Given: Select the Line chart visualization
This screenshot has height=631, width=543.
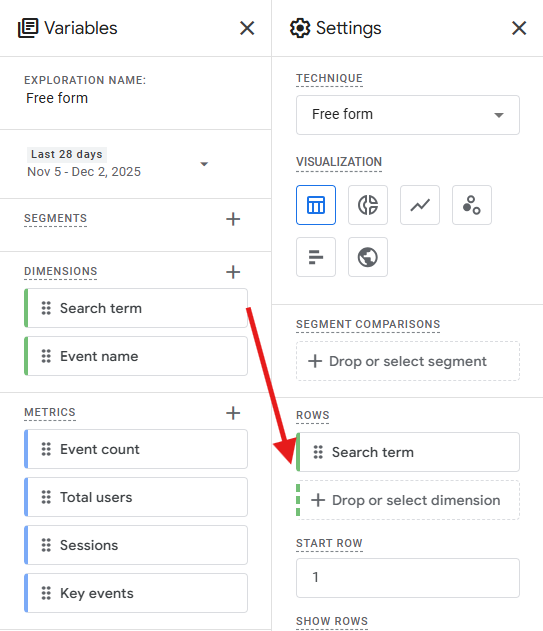Looking at the screenshot, I should pos(420,205).
